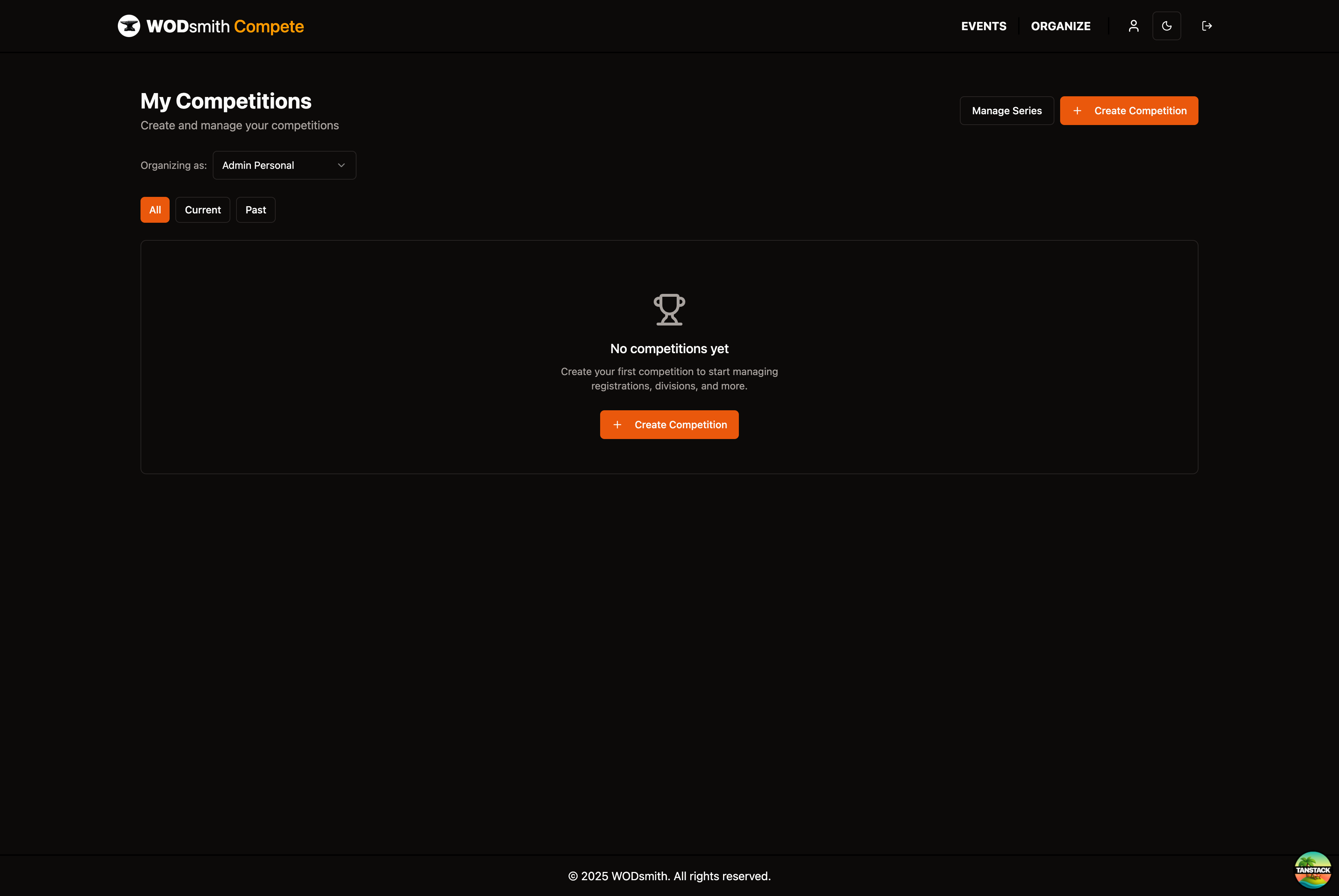Click 'Create and manage your competitions' subtitle
Image resolution: width=1339 pixels, height=896 pixels.
pyautogui.click(x=239, y=126)
